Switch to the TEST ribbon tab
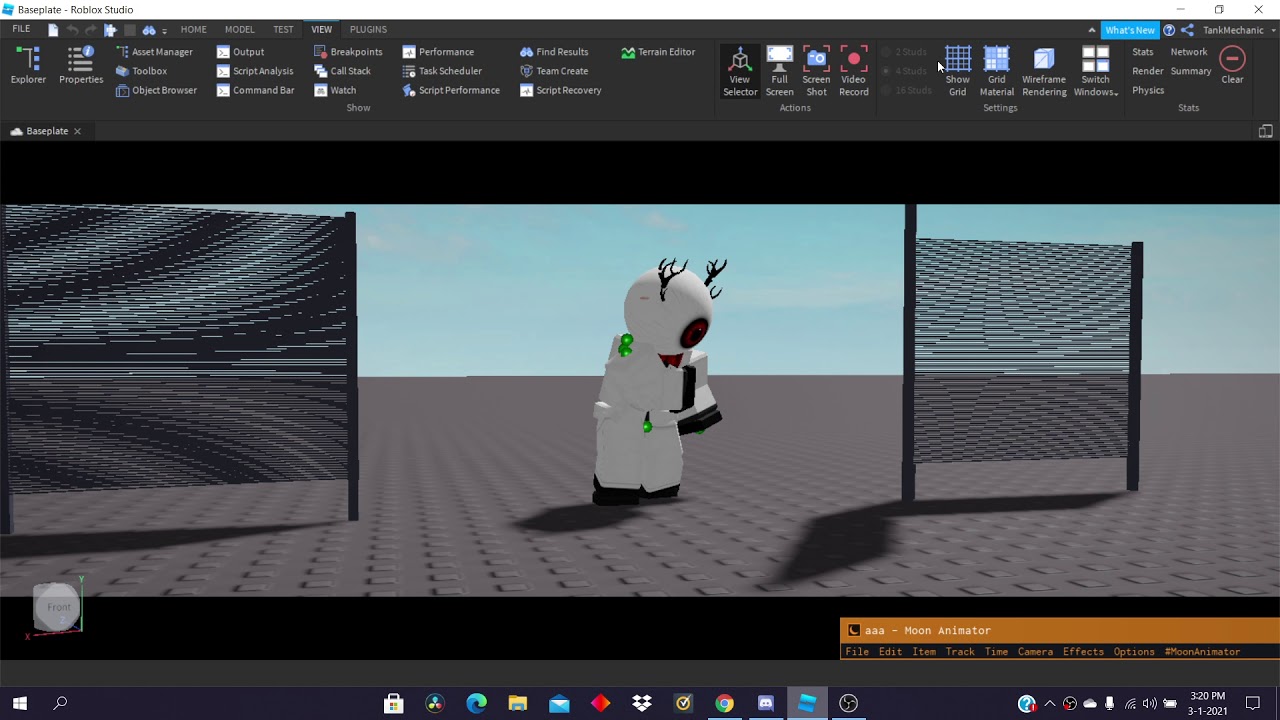Viewport: 1280px width, 720px height. click(283, 29)
